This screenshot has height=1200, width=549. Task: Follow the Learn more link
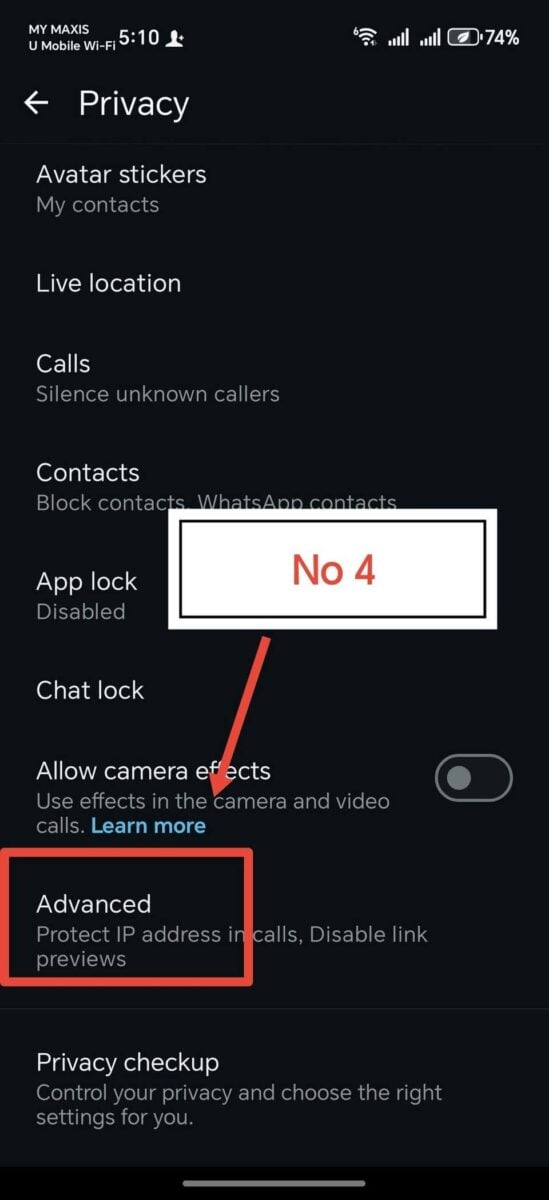(x=148, y=826)
